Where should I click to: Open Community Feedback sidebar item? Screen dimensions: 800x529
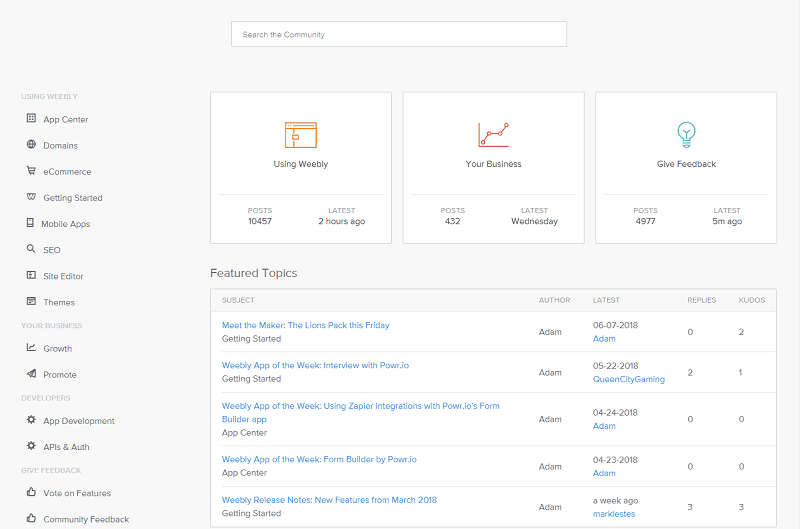pos(86,519)
